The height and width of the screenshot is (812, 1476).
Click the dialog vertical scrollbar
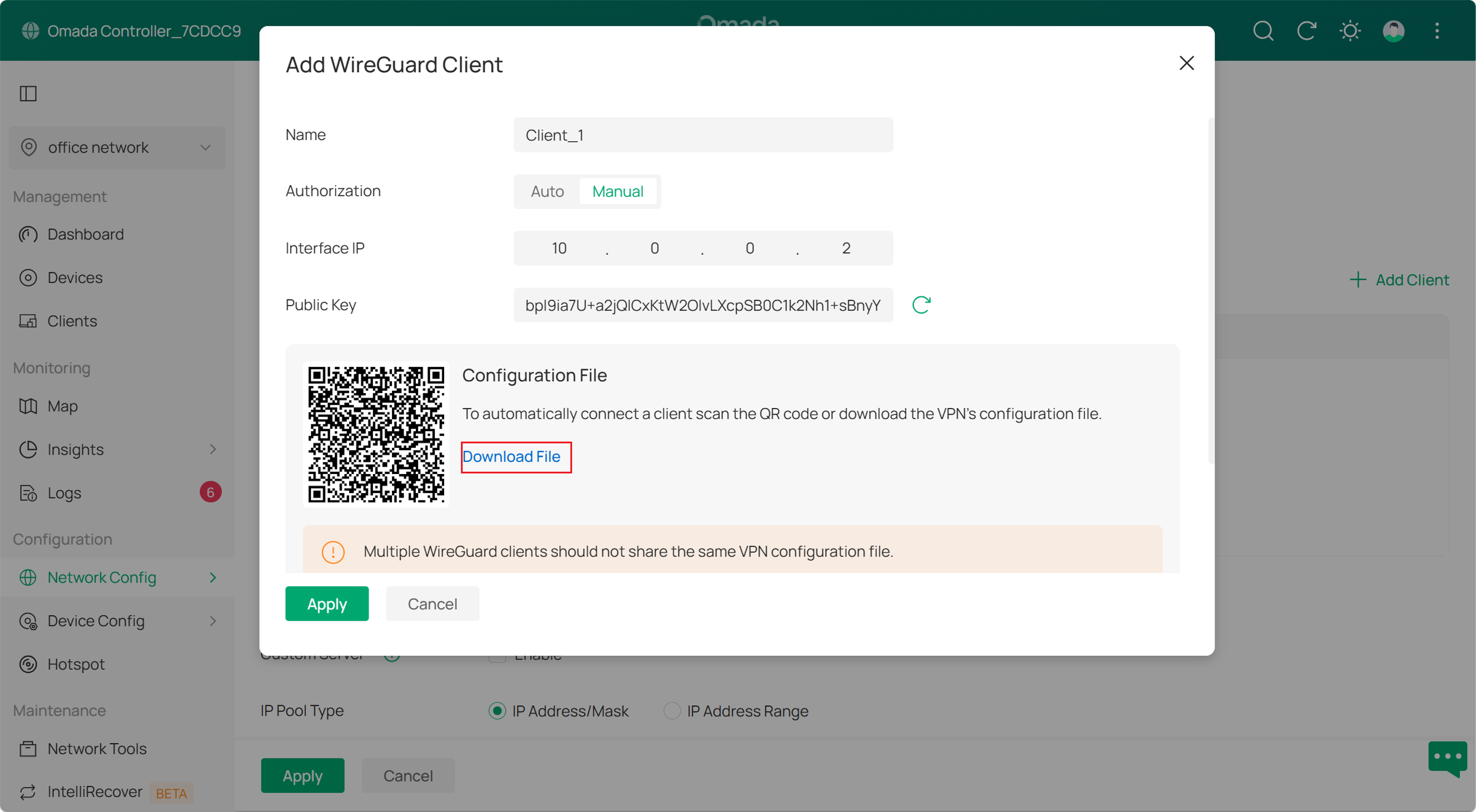click(1211, 290)
